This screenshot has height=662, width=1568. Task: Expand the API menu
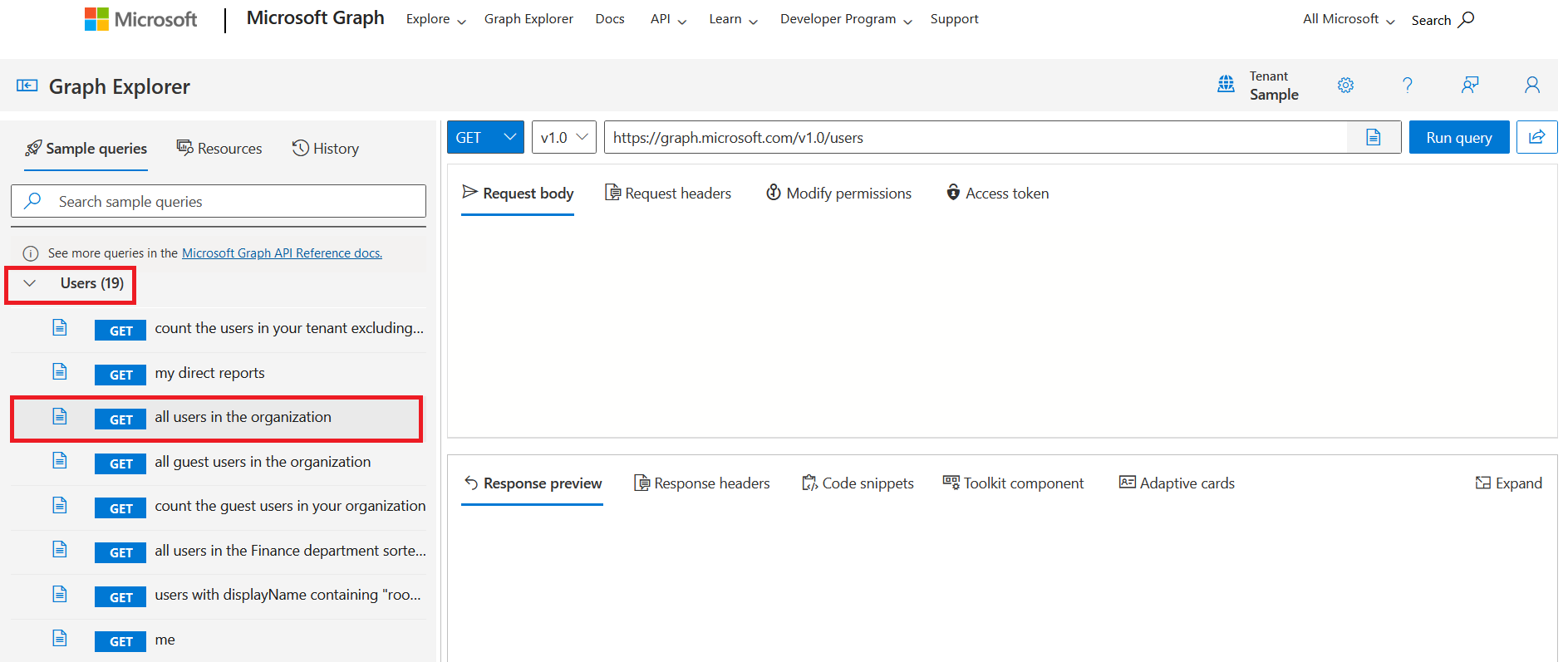point(668,19)
